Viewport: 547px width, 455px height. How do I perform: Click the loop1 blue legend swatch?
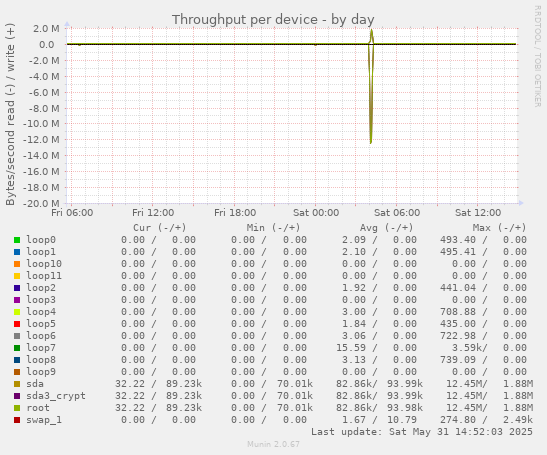pyautogui.click(x=17, y=252)
